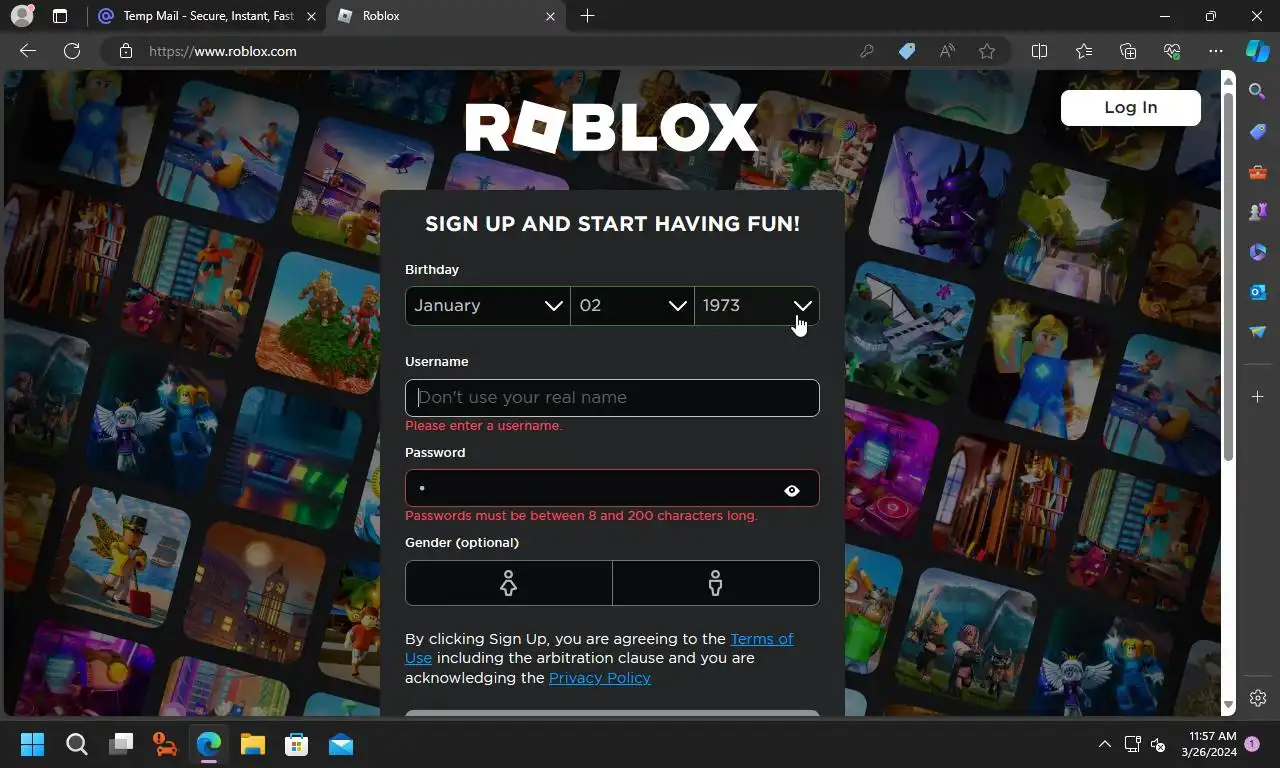
Task: Open the Mail app from taskbar
Action: [x=341, y=744]
